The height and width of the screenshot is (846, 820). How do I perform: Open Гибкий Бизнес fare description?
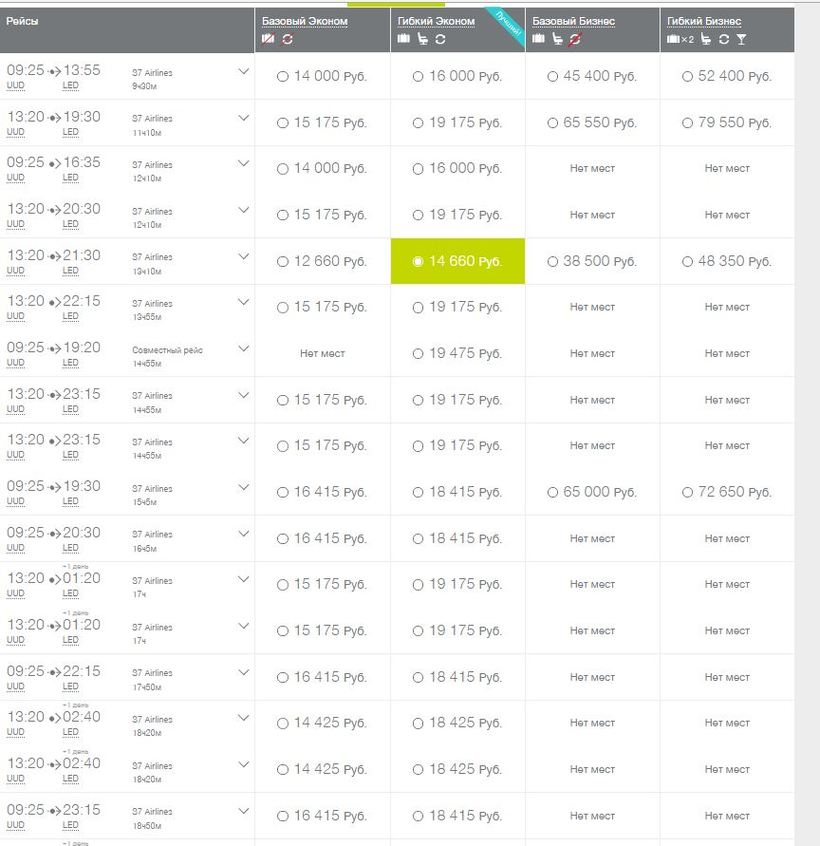pos(704,21)
